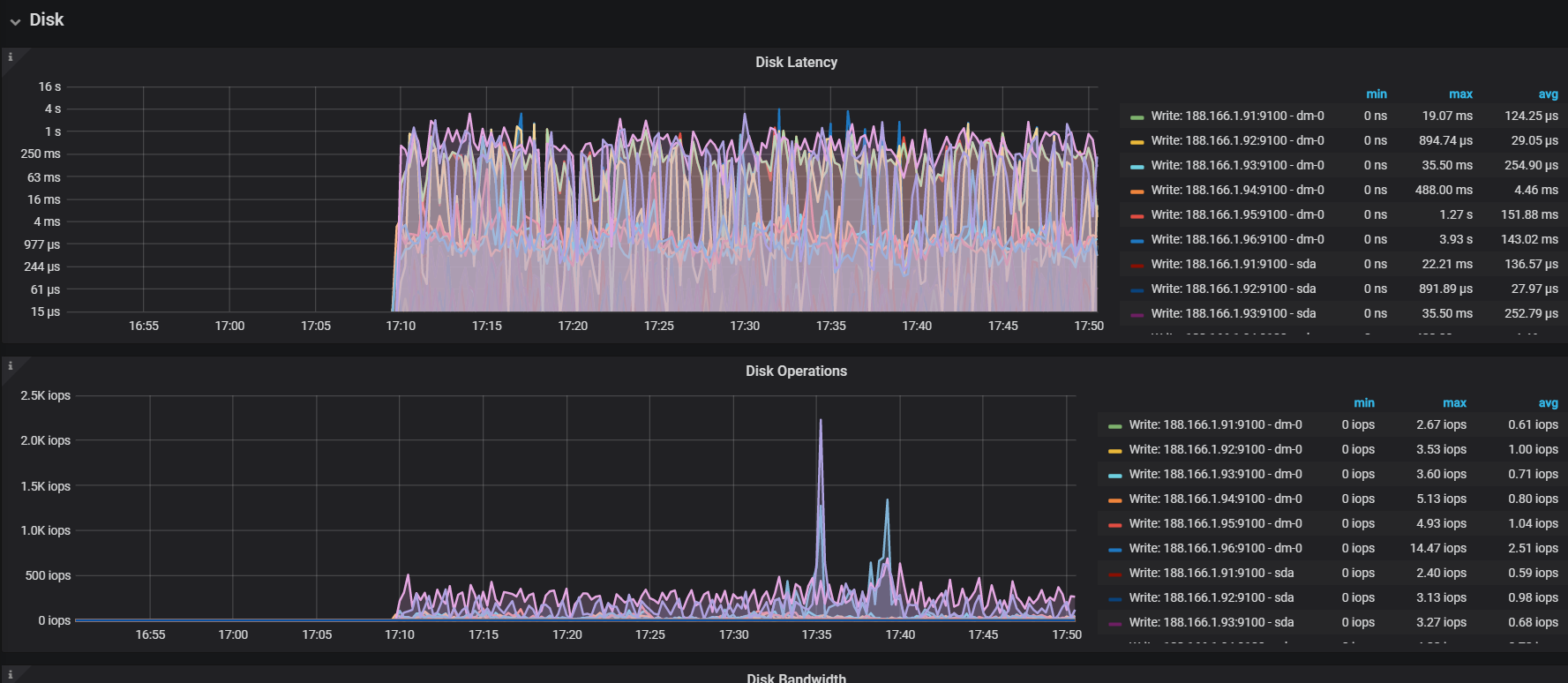Sort Disk Operations legend by max column
1568x683 pixels.
point(1454,403)
